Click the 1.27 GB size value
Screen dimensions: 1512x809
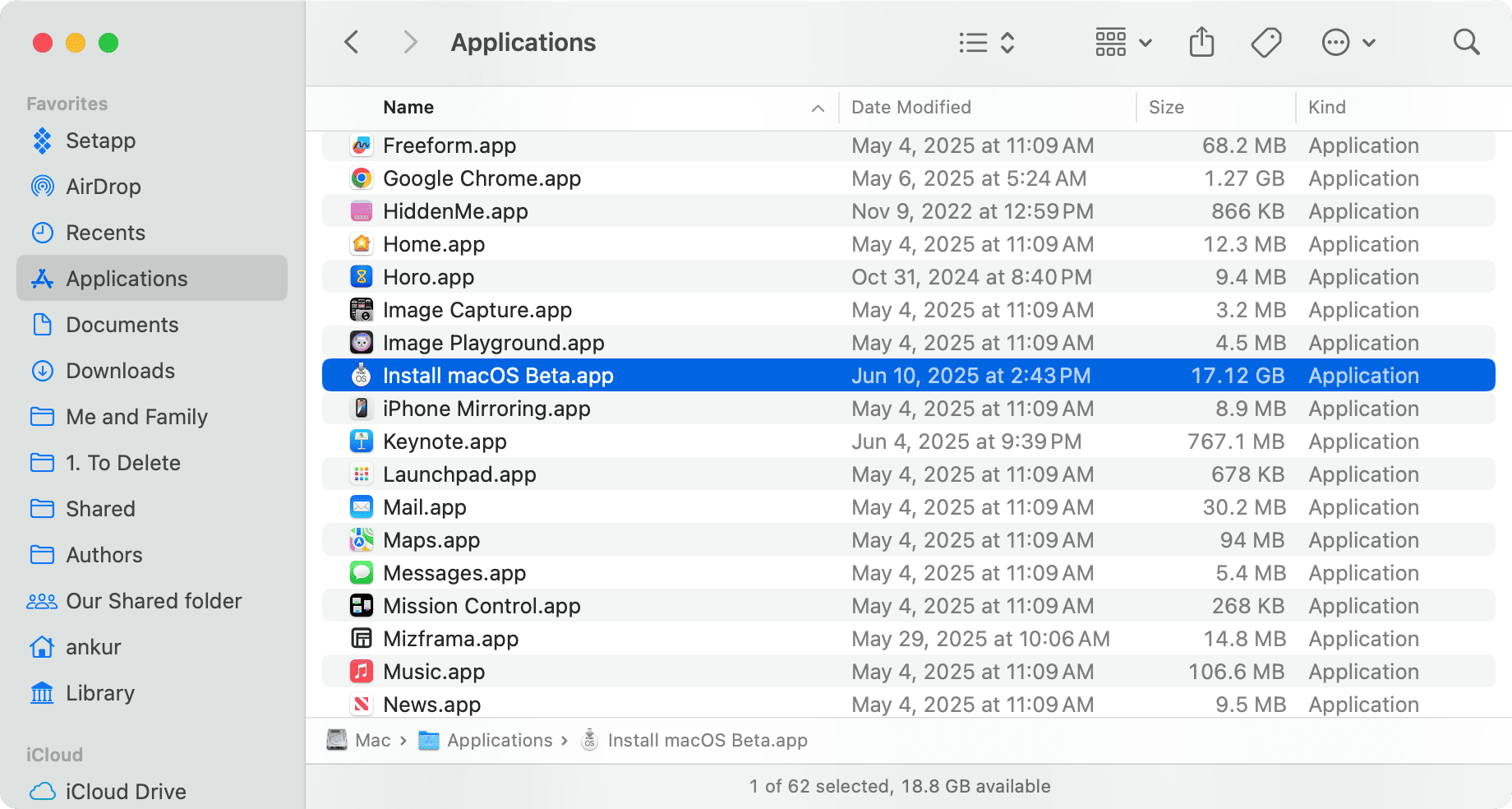(x=1244, y=178)
